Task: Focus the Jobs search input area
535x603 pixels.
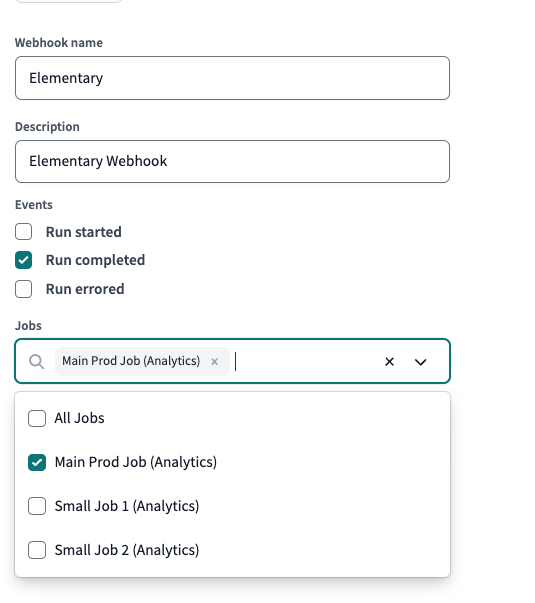Action: pyautogui.click(x=304, y=361)
